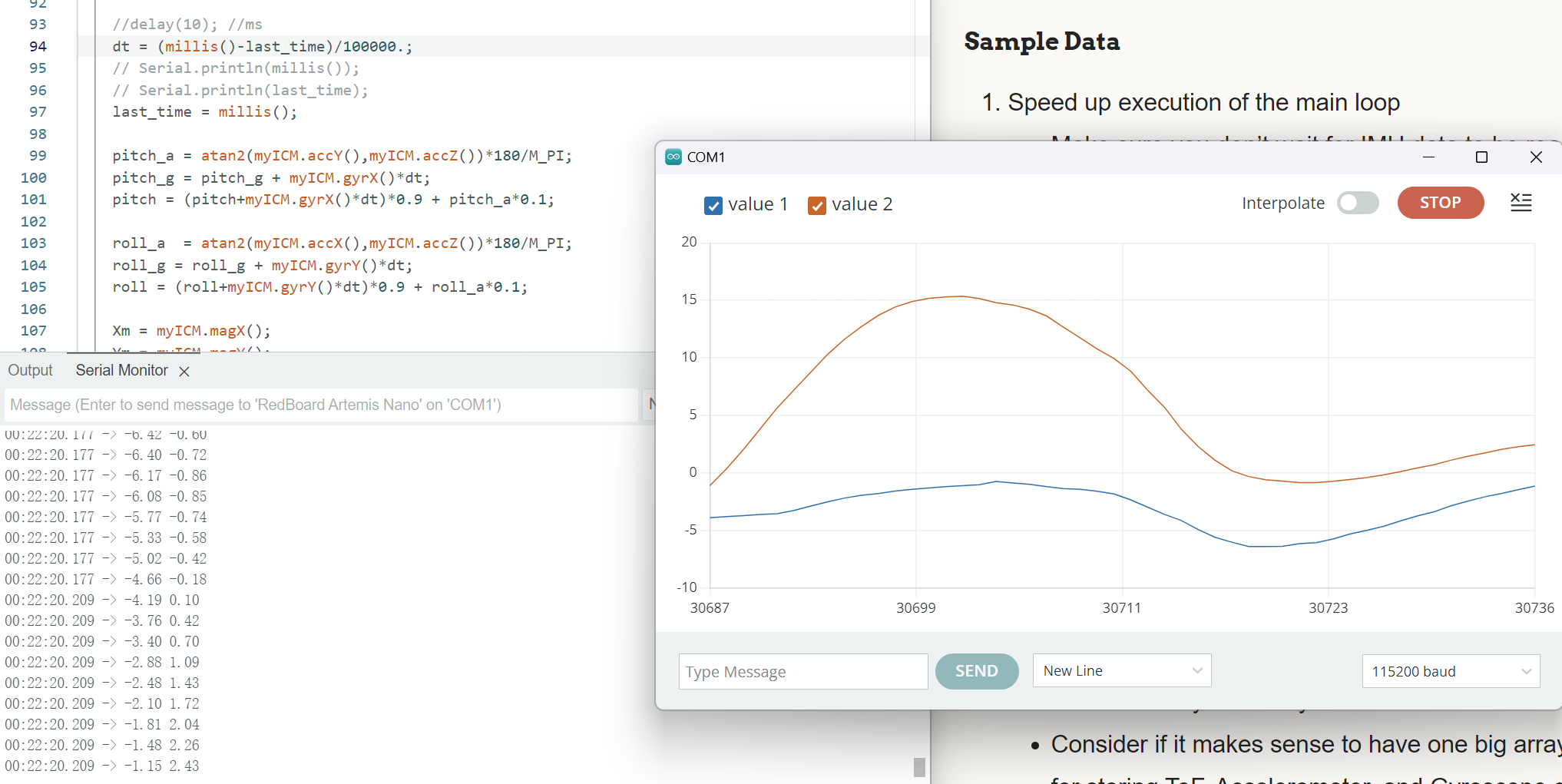
Task: Click the //delay(10); comment line
Action: point(187,25)
